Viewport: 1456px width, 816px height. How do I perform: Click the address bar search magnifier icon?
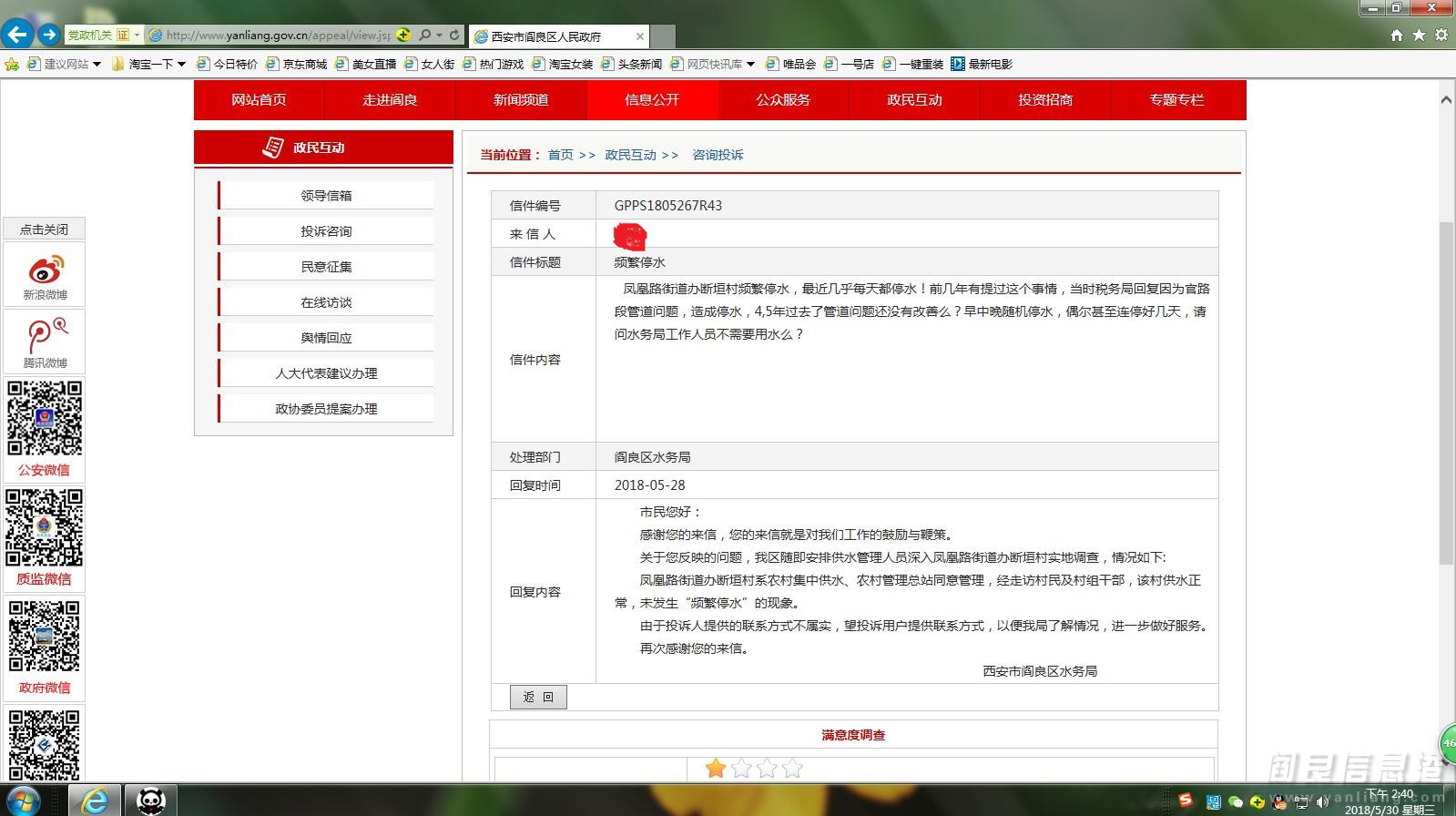424,36
